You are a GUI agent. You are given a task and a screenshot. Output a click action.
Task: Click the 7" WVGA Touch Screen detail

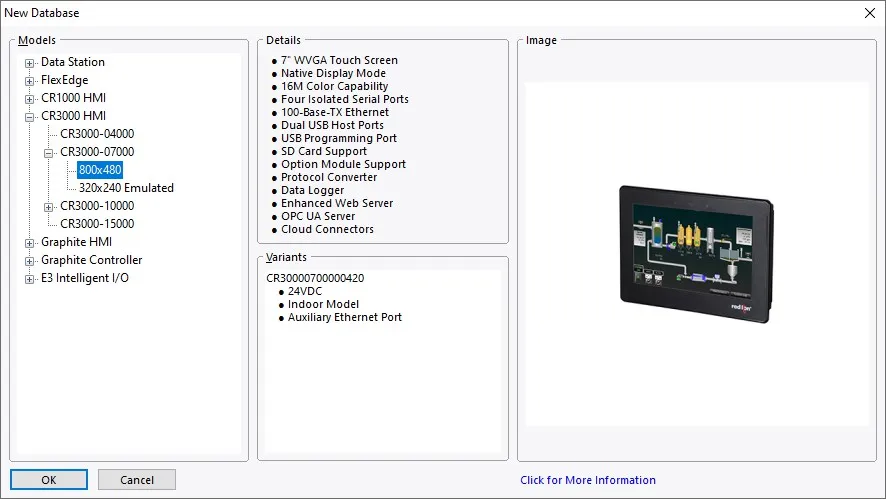click(x=339, y=60)
